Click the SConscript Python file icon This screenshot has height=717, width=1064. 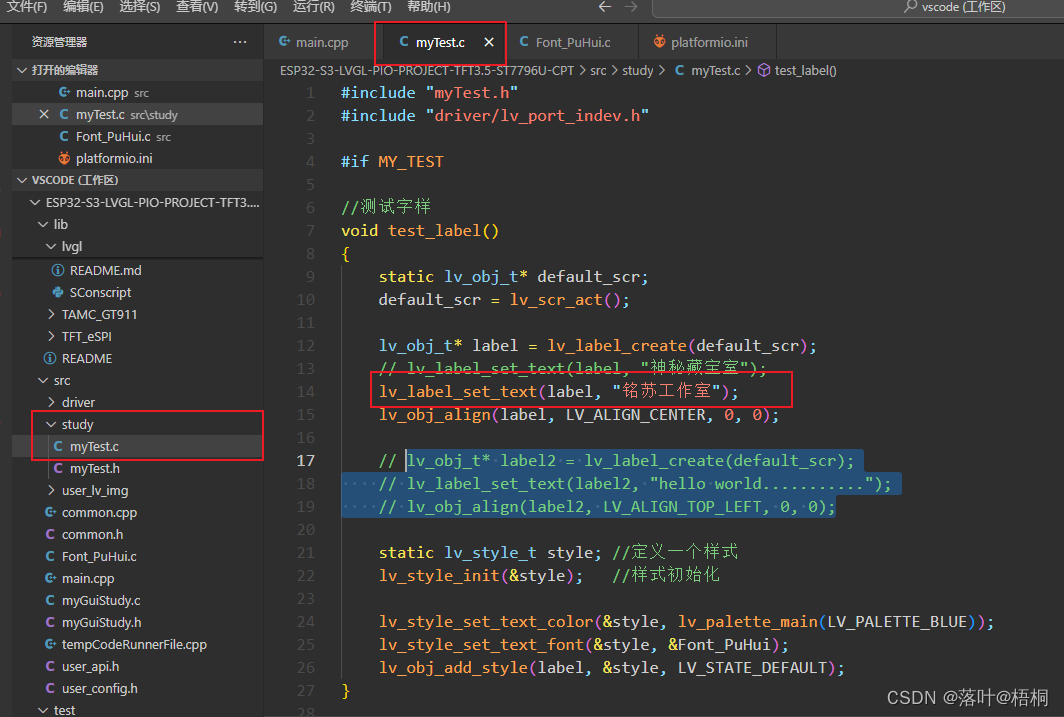click(58, 293)
